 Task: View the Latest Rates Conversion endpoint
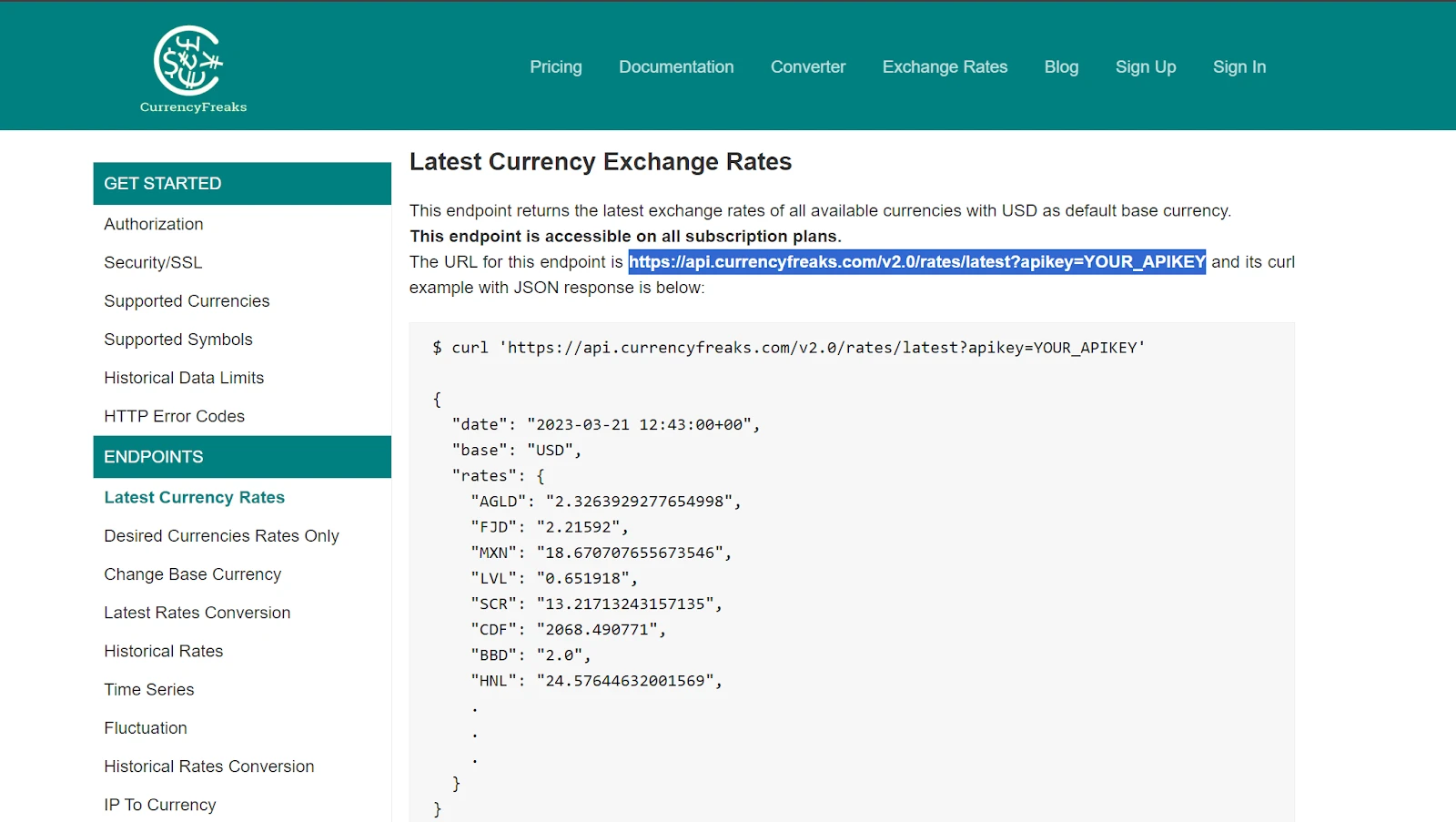click(x=197, y=612)
